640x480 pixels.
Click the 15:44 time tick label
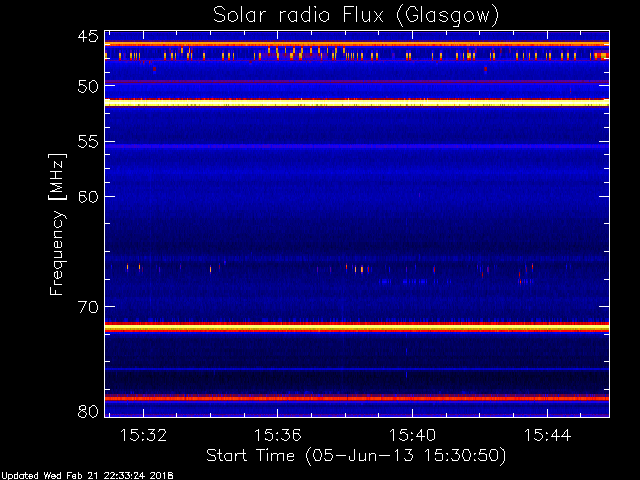pyautogui.click(x=547, y=435)
